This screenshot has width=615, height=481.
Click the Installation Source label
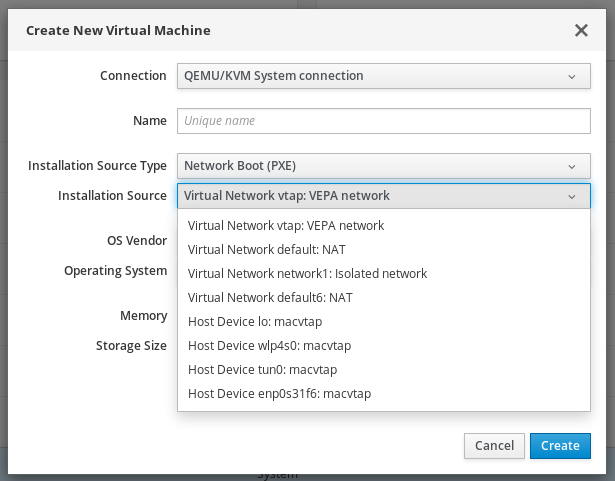112,196
